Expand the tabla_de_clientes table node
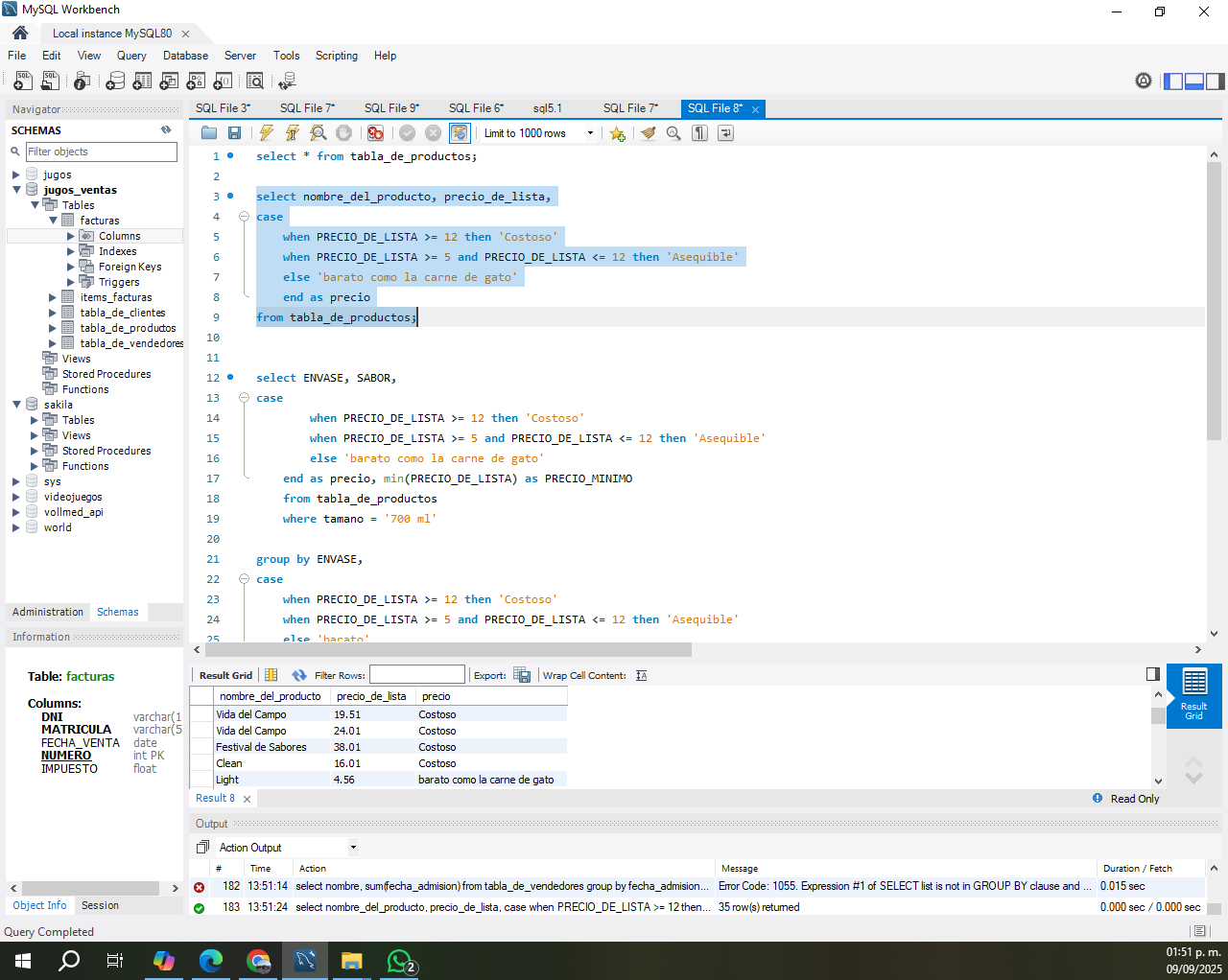Image resolution: width=1228 pixels, height=980 pixels. pos(53,313)
